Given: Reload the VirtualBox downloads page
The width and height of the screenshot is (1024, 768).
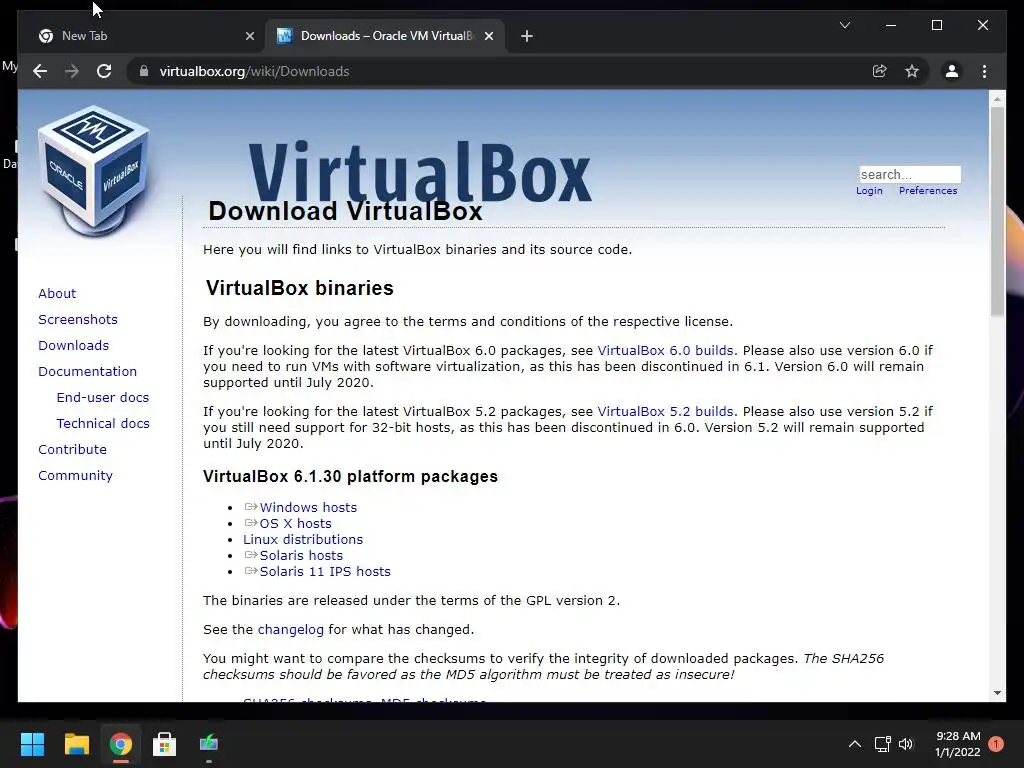Looking at the screenshot, I should click(x=104, y=71).
